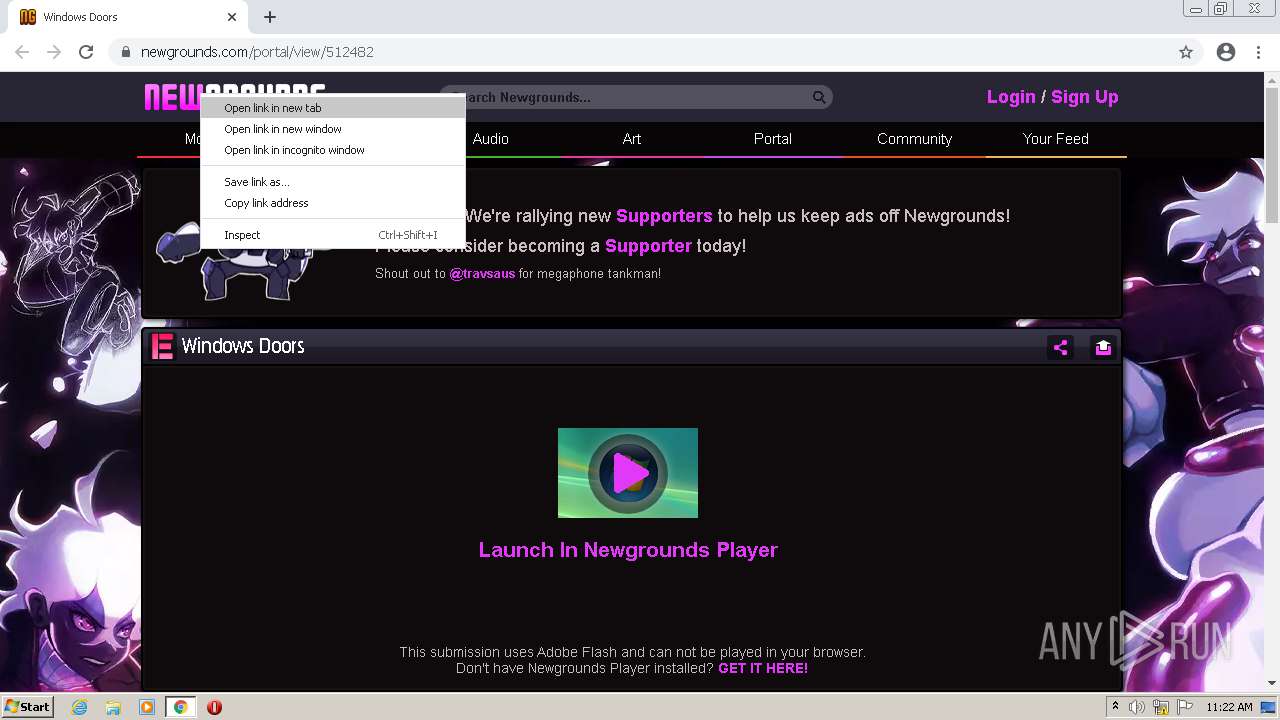
Task: Close the Windows Doors tab
Action: click(232, 17)
